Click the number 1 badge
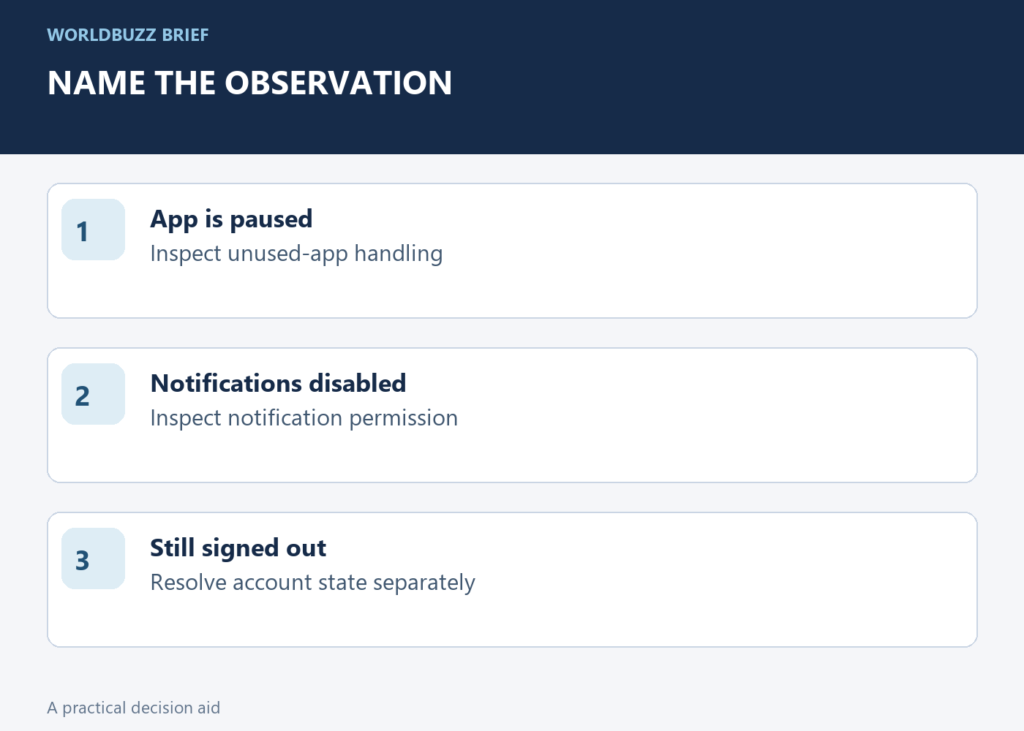 (93, 229)
